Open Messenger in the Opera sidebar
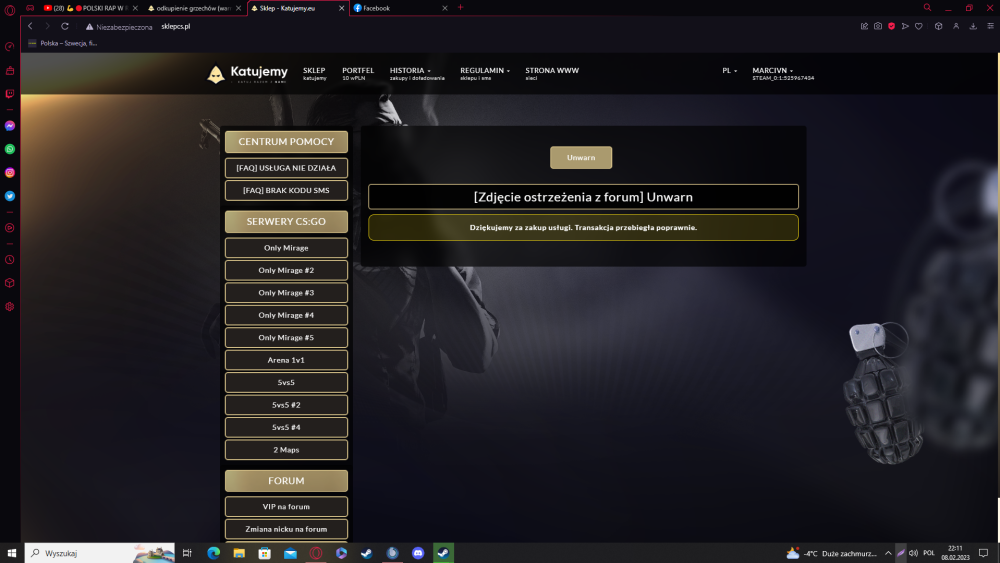1000x563 pixels. pos(10,126)
